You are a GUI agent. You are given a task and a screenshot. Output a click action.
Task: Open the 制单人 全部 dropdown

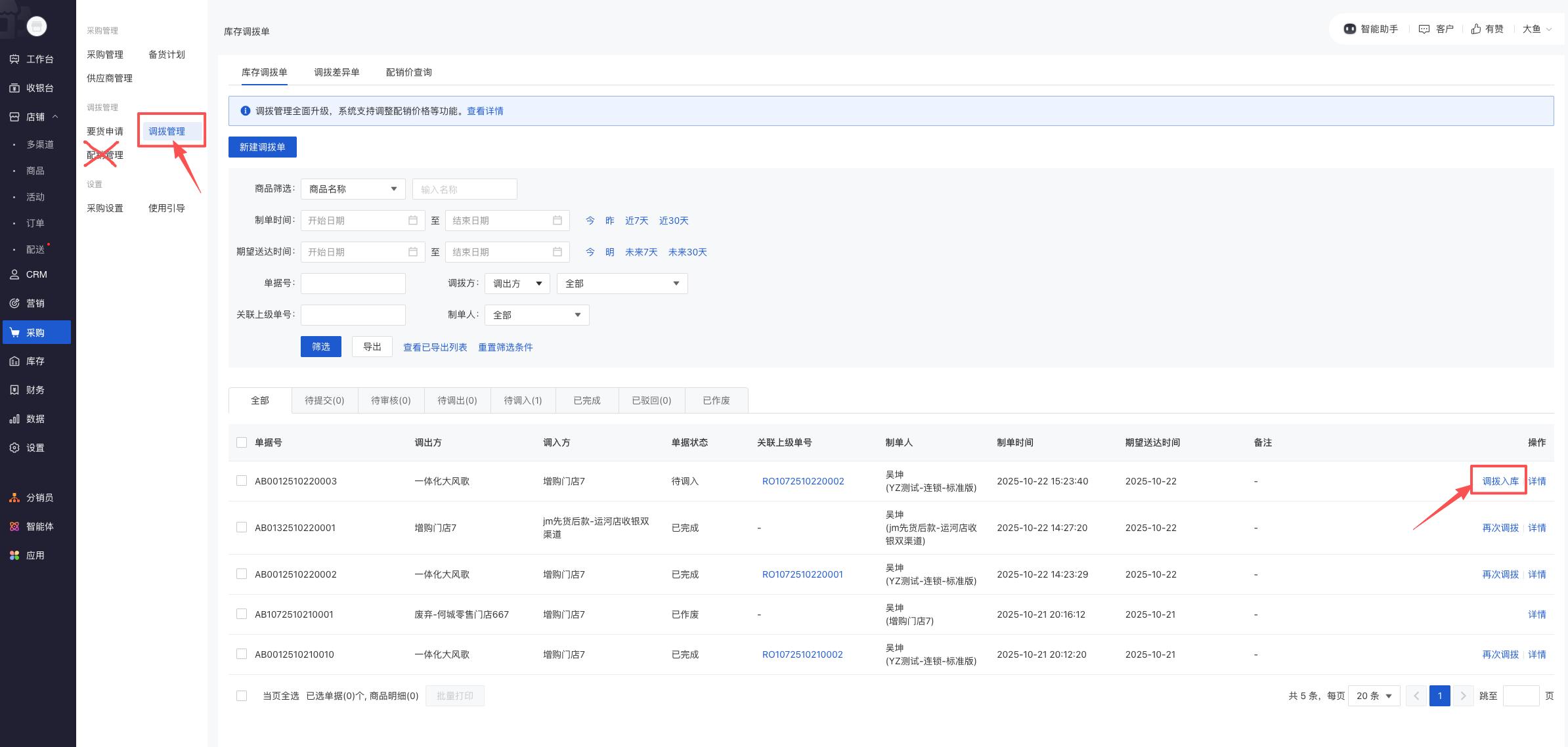pos(536,315)
